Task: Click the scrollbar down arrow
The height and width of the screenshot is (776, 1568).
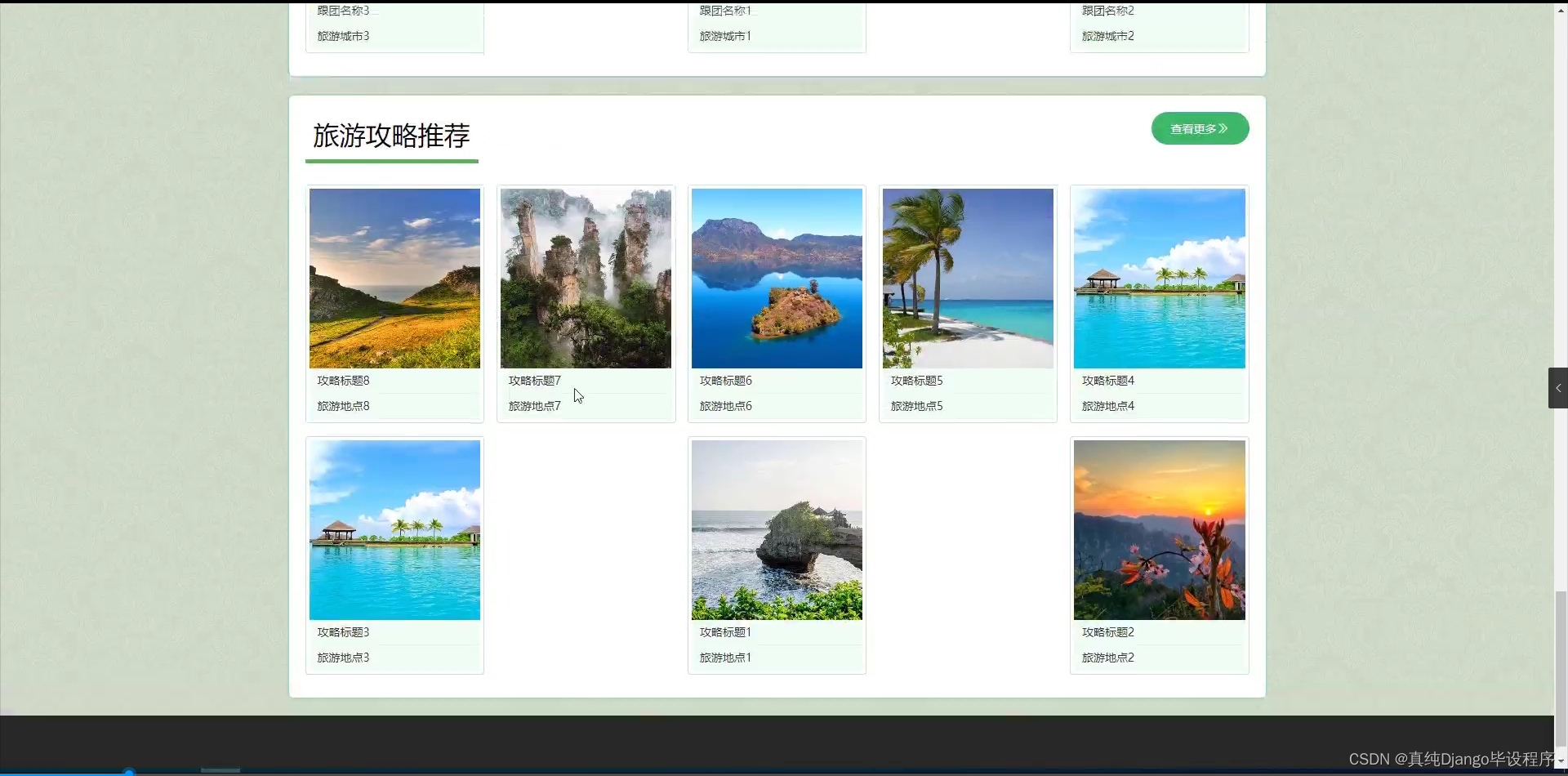Action: click(1561, 761)
